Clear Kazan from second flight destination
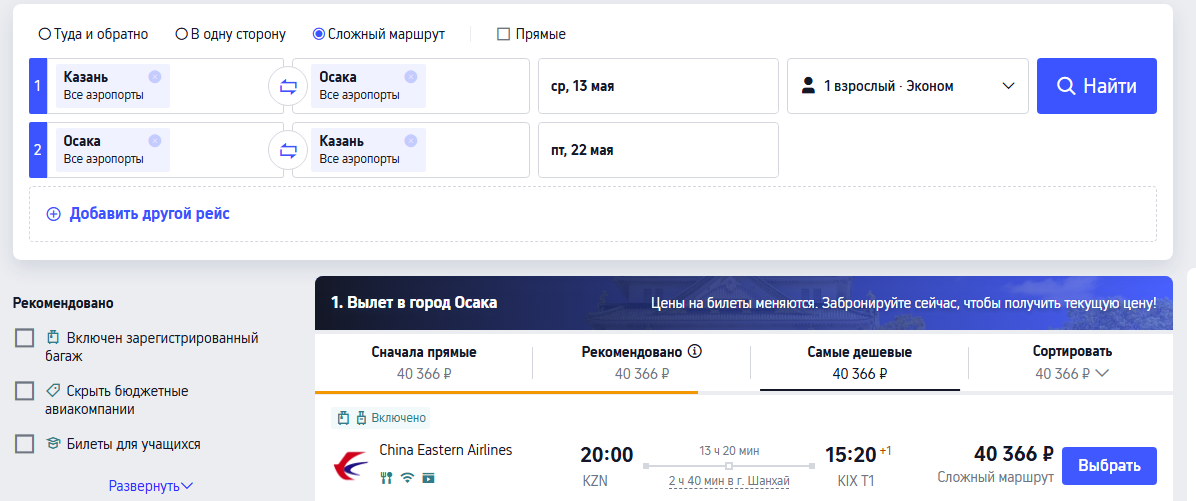 click(410, 141)
